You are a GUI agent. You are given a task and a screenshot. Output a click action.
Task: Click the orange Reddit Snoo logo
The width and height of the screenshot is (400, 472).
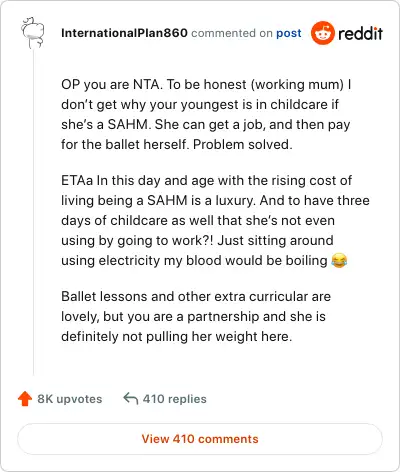pos(322,33)
